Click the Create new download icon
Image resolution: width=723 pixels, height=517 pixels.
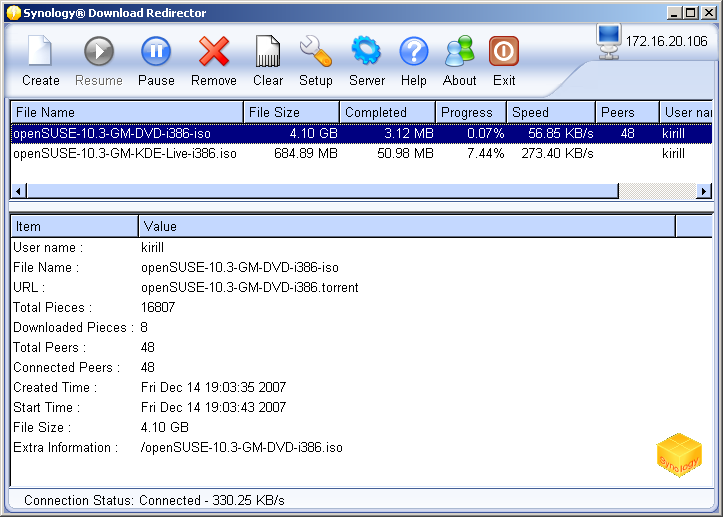(x=40, y=51)
